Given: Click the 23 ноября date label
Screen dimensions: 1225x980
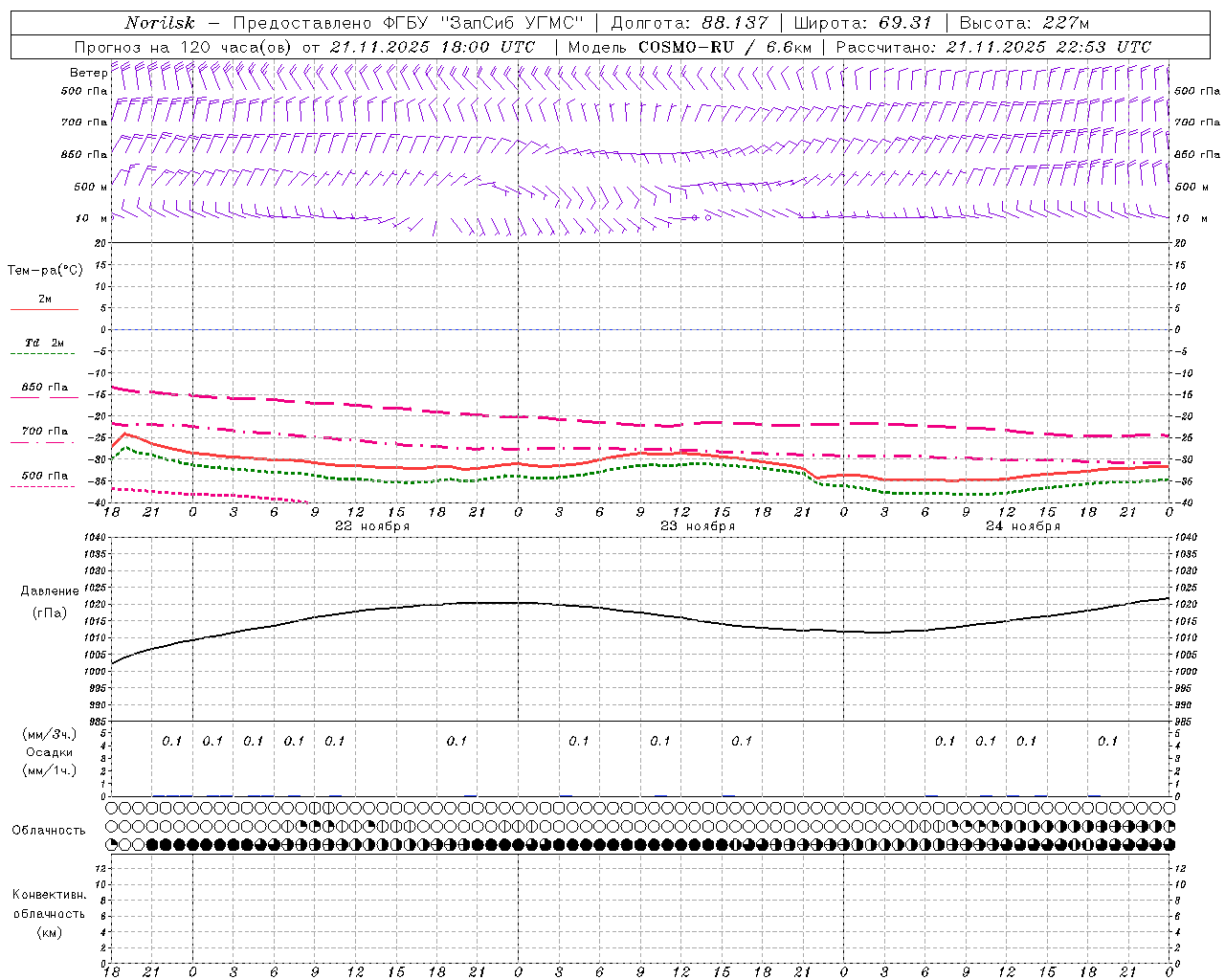Looking at the screenshot, I should coord(698,526).
